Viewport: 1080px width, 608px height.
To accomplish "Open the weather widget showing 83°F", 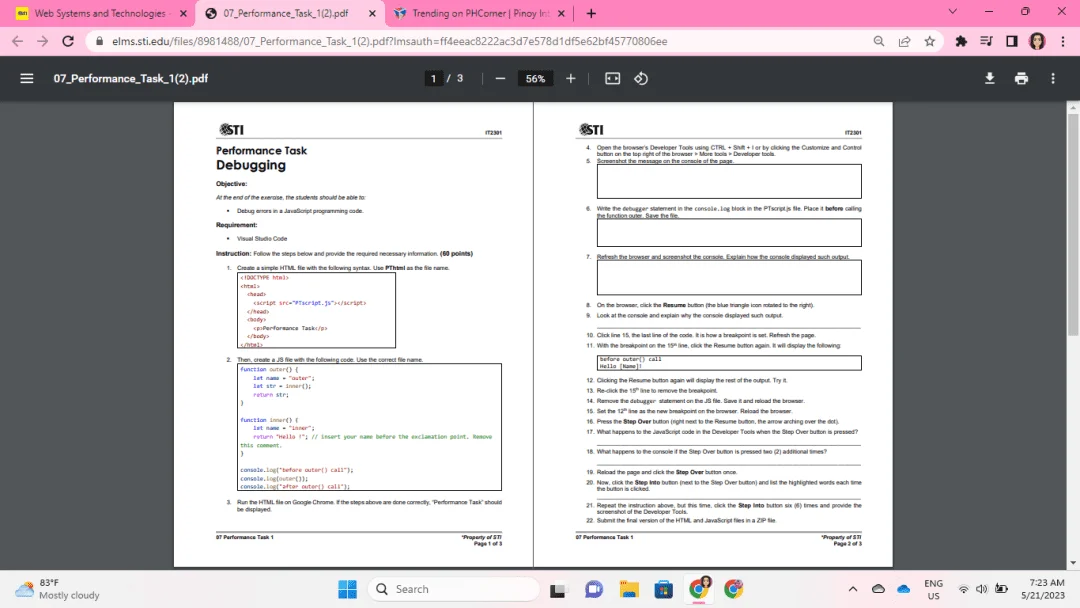I will coord(58,589).
